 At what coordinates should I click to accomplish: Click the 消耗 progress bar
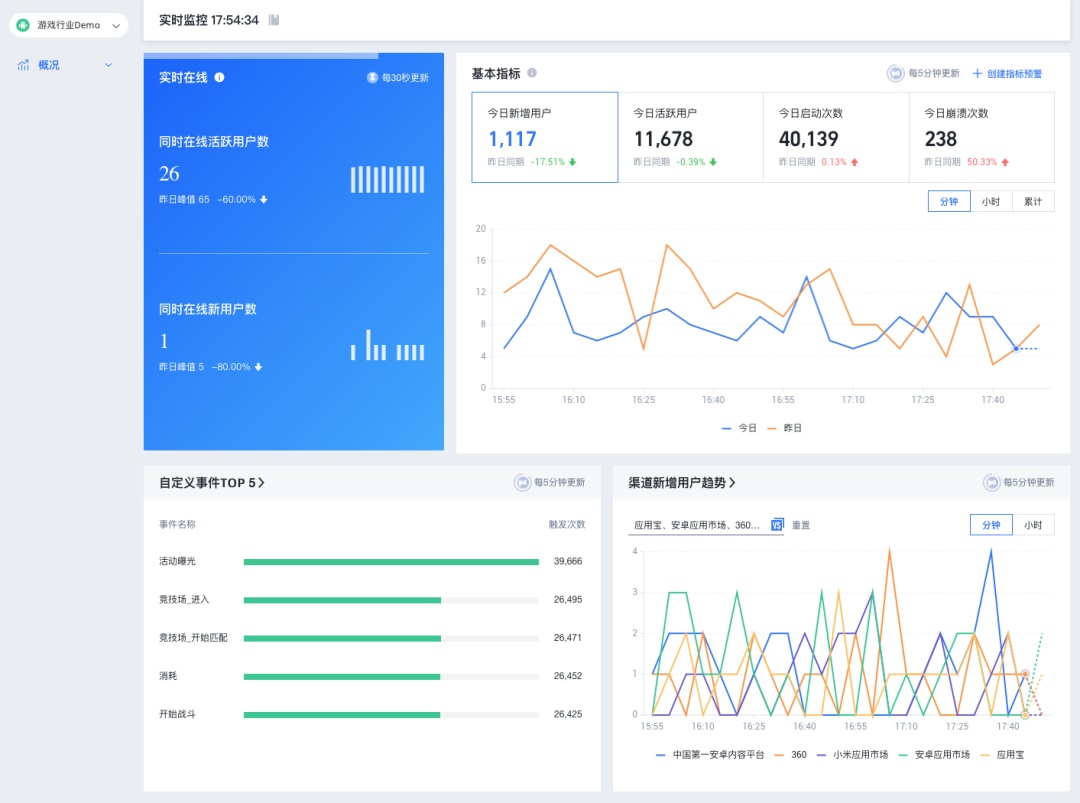click(391, 676)
